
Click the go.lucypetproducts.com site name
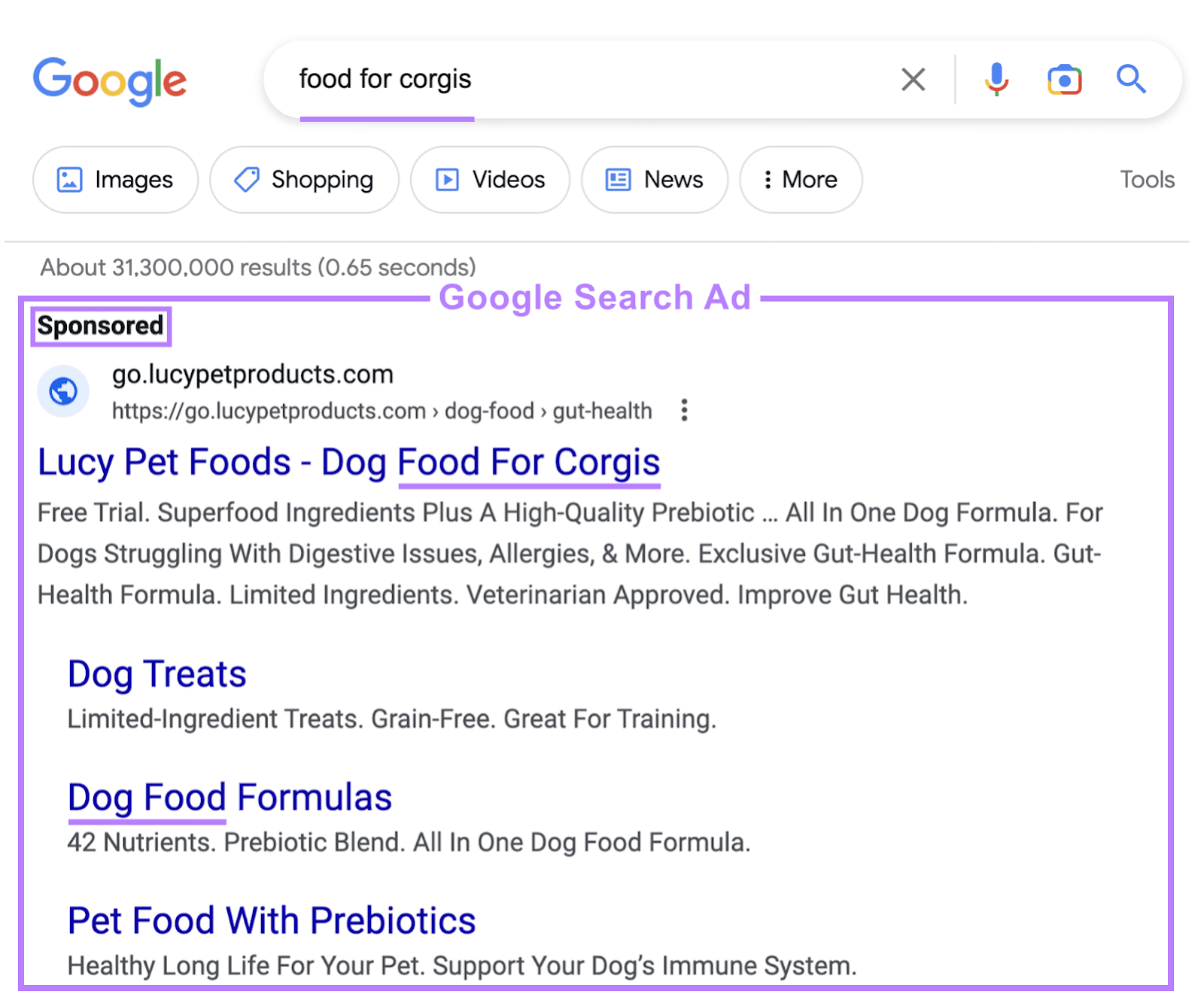[253, 374]
